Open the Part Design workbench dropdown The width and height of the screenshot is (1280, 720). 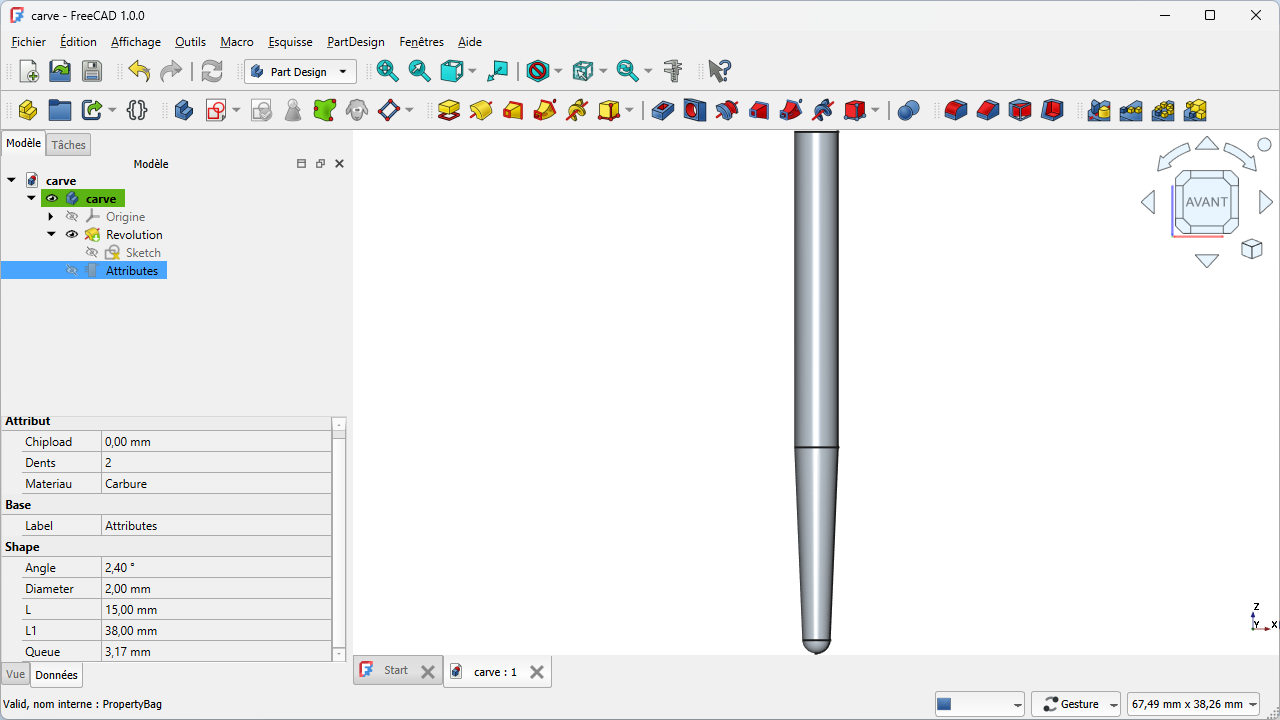click(300, 72)
